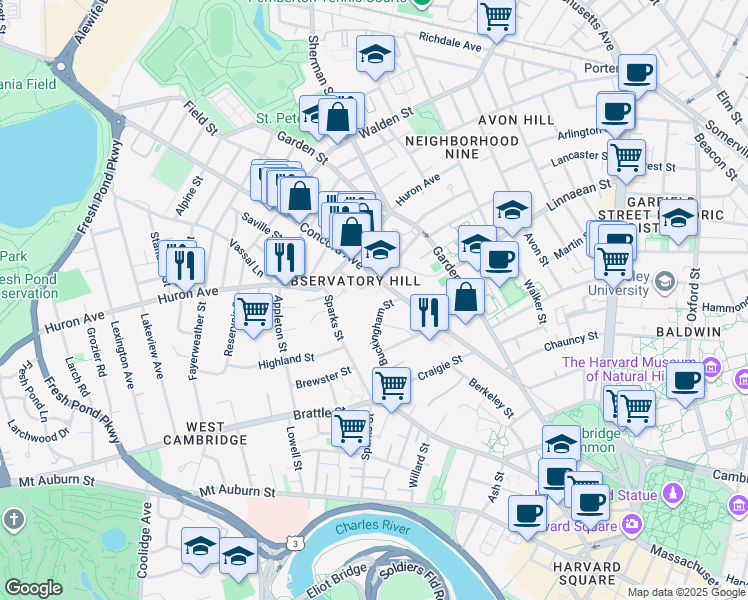Click the statue monument pin in Harvard Yard
748x600 pixels.
coord(673,493)
